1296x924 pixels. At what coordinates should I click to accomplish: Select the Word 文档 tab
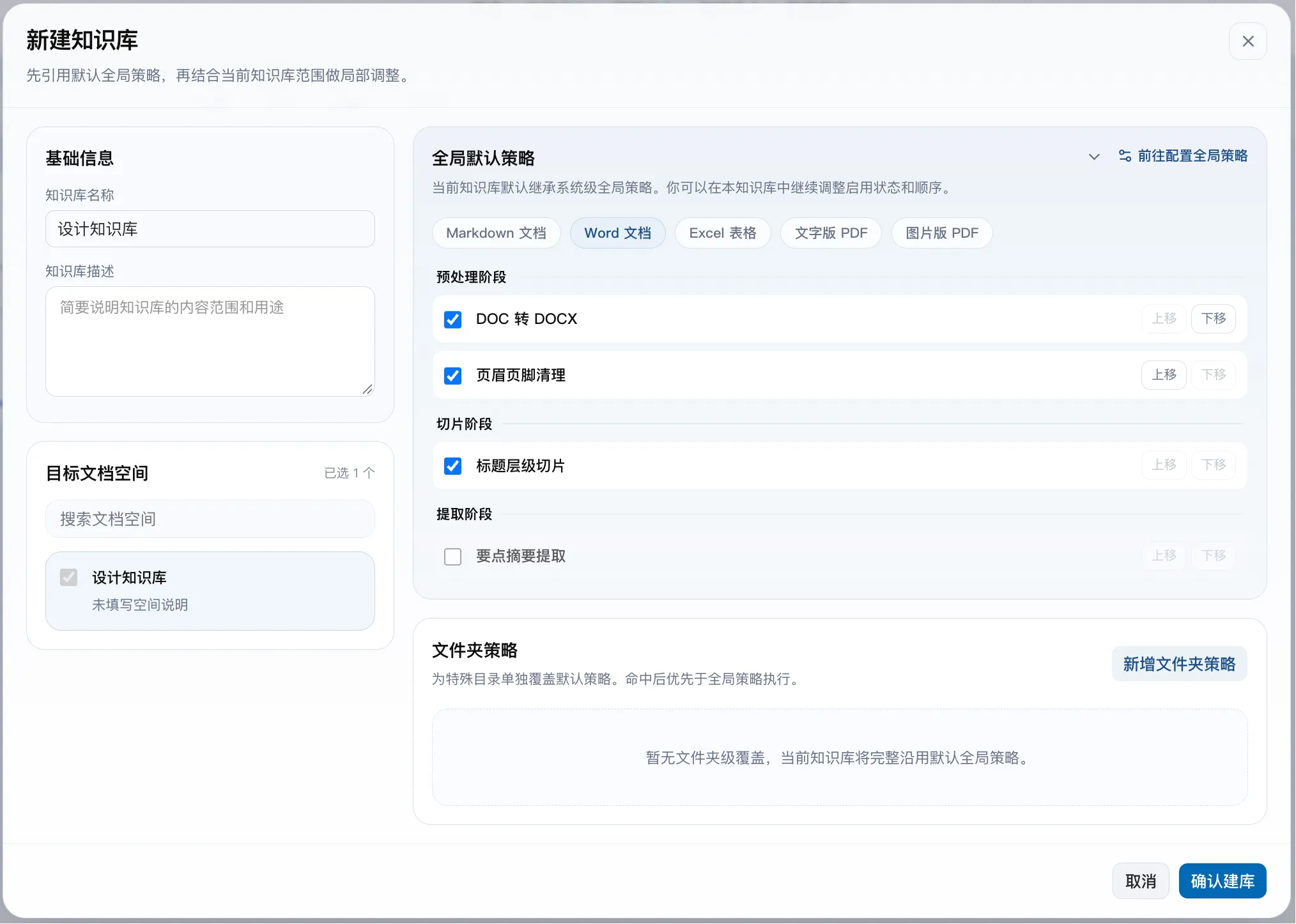(x=617, y=233)
